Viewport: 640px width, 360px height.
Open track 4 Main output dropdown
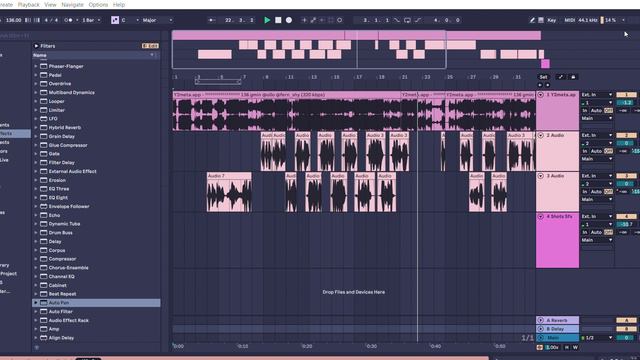597,240
